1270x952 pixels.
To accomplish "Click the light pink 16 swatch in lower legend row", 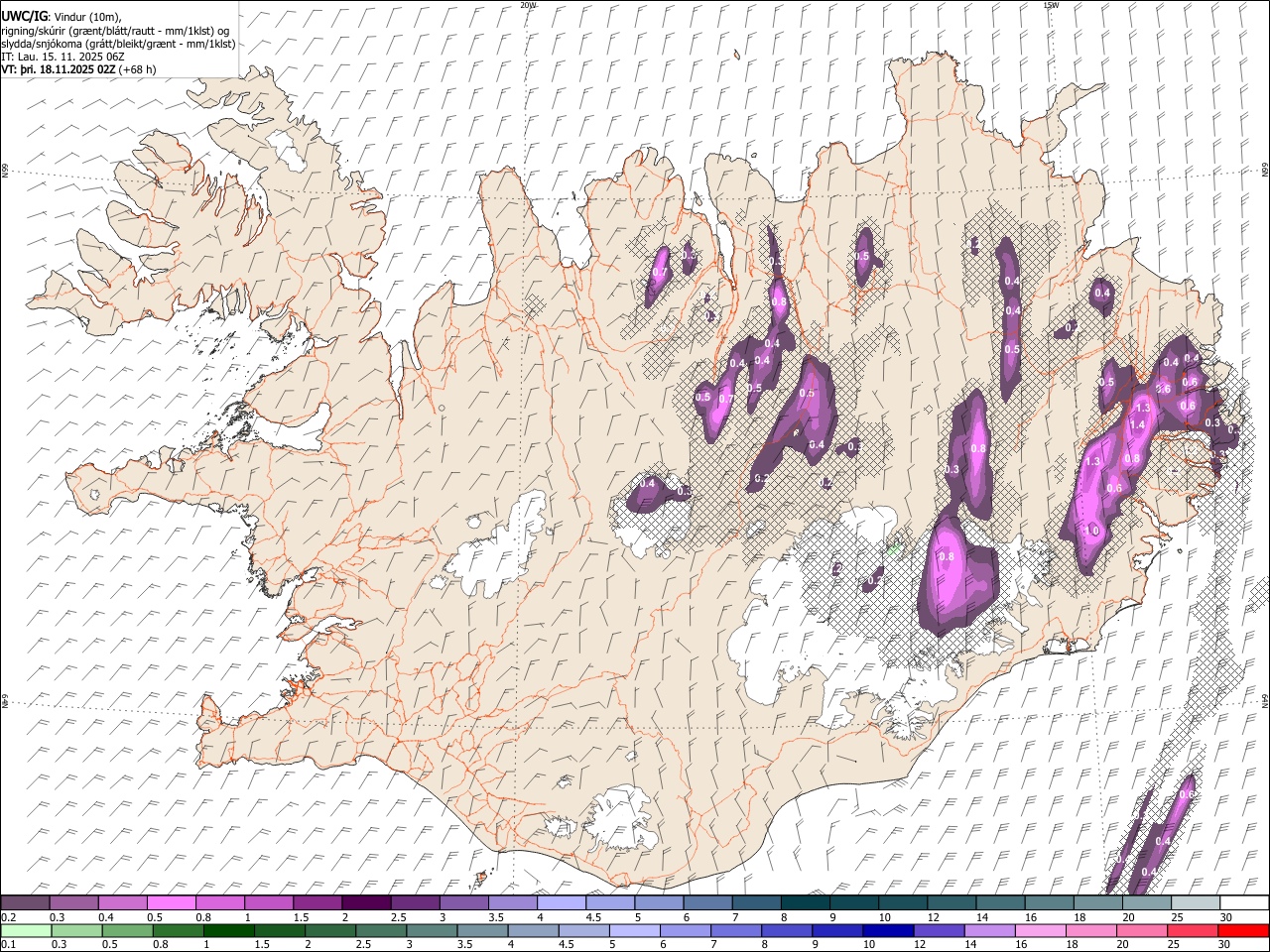I will (1042, 930).
